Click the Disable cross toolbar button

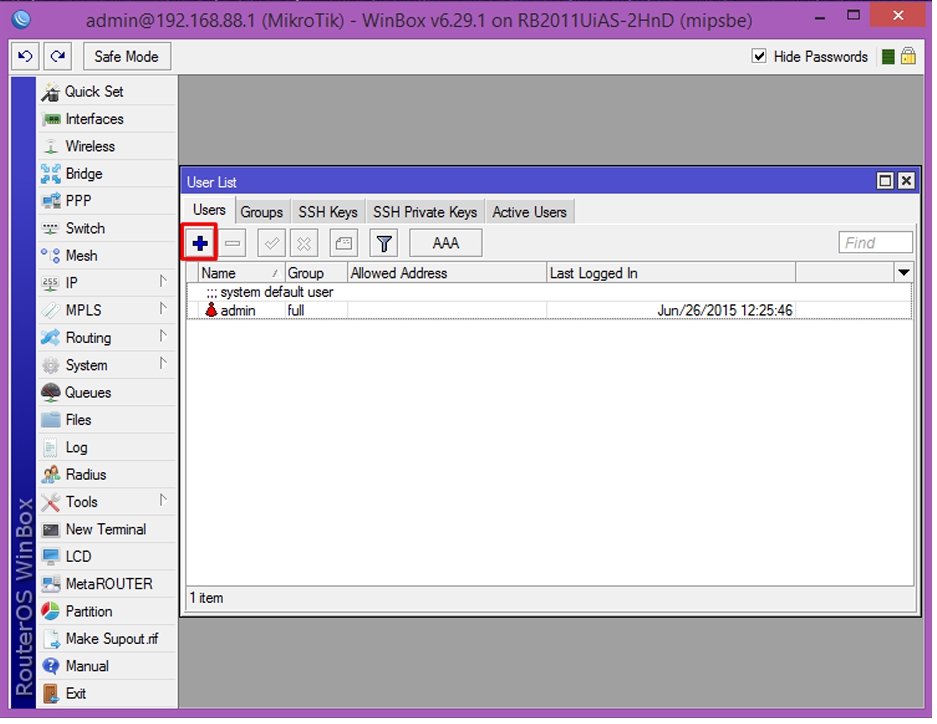(304, 243)
